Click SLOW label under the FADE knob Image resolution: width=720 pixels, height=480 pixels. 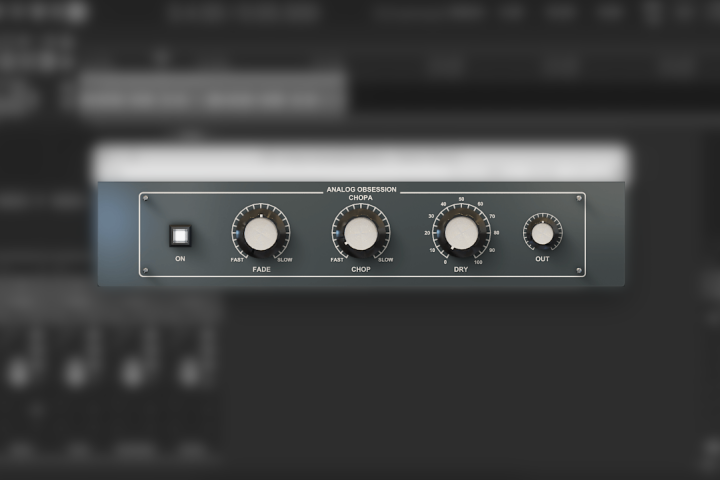point(285,260)
